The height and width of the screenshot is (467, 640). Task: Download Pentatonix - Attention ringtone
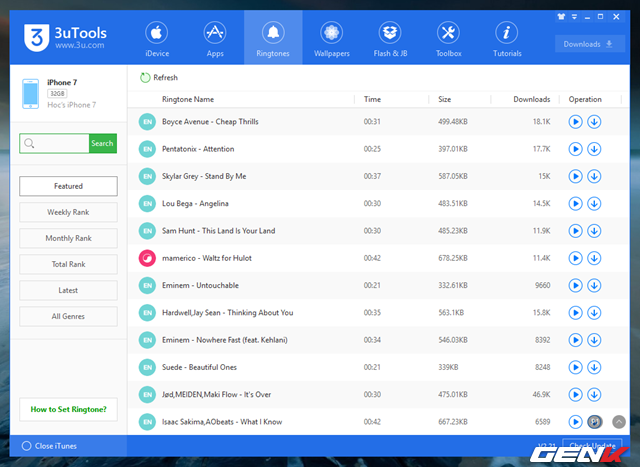click(594, 149)
